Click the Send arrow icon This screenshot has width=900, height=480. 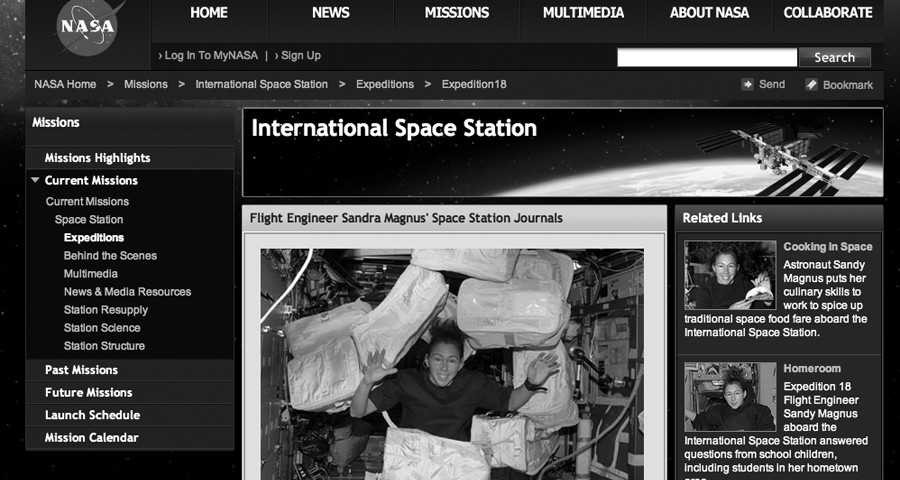tap(747, 84)
